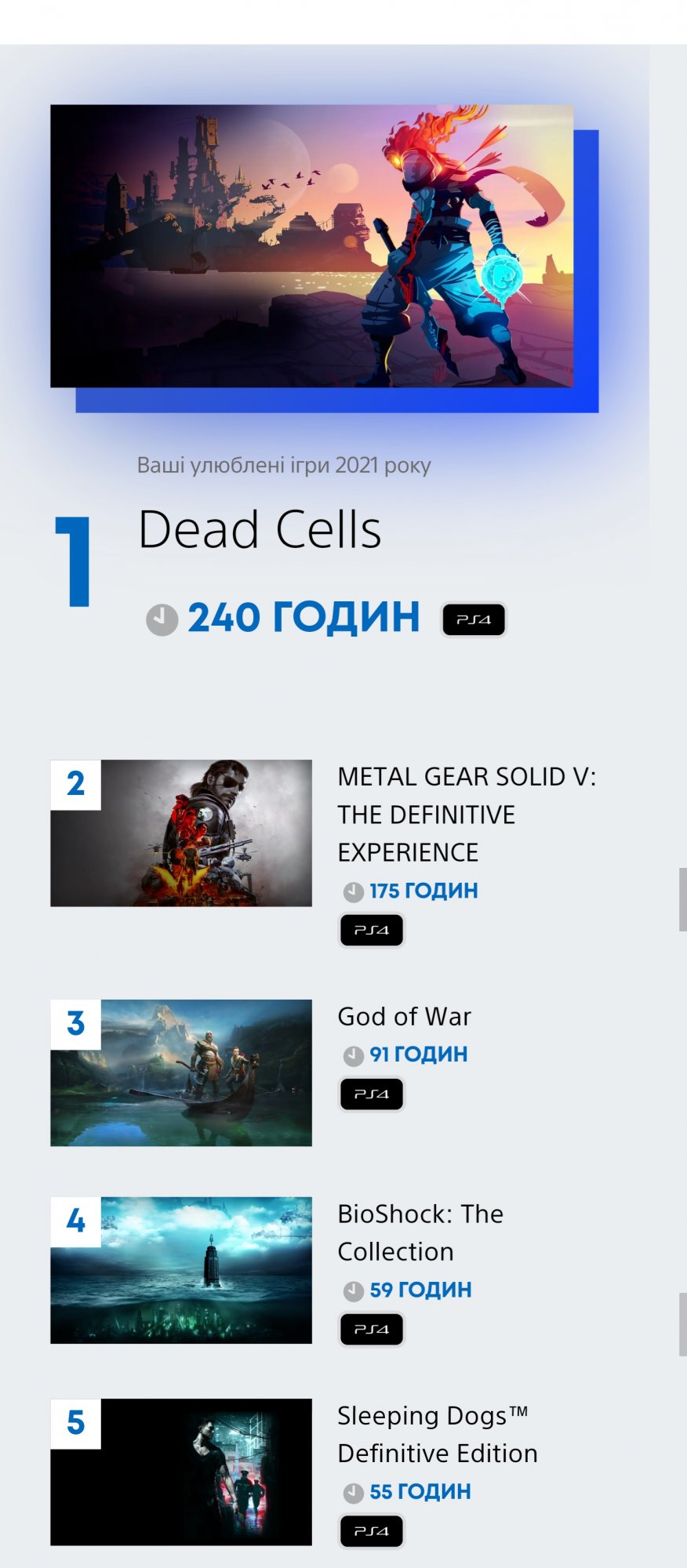Click the large rank number 1
The image size is (687, 1568).
(75, 561)
